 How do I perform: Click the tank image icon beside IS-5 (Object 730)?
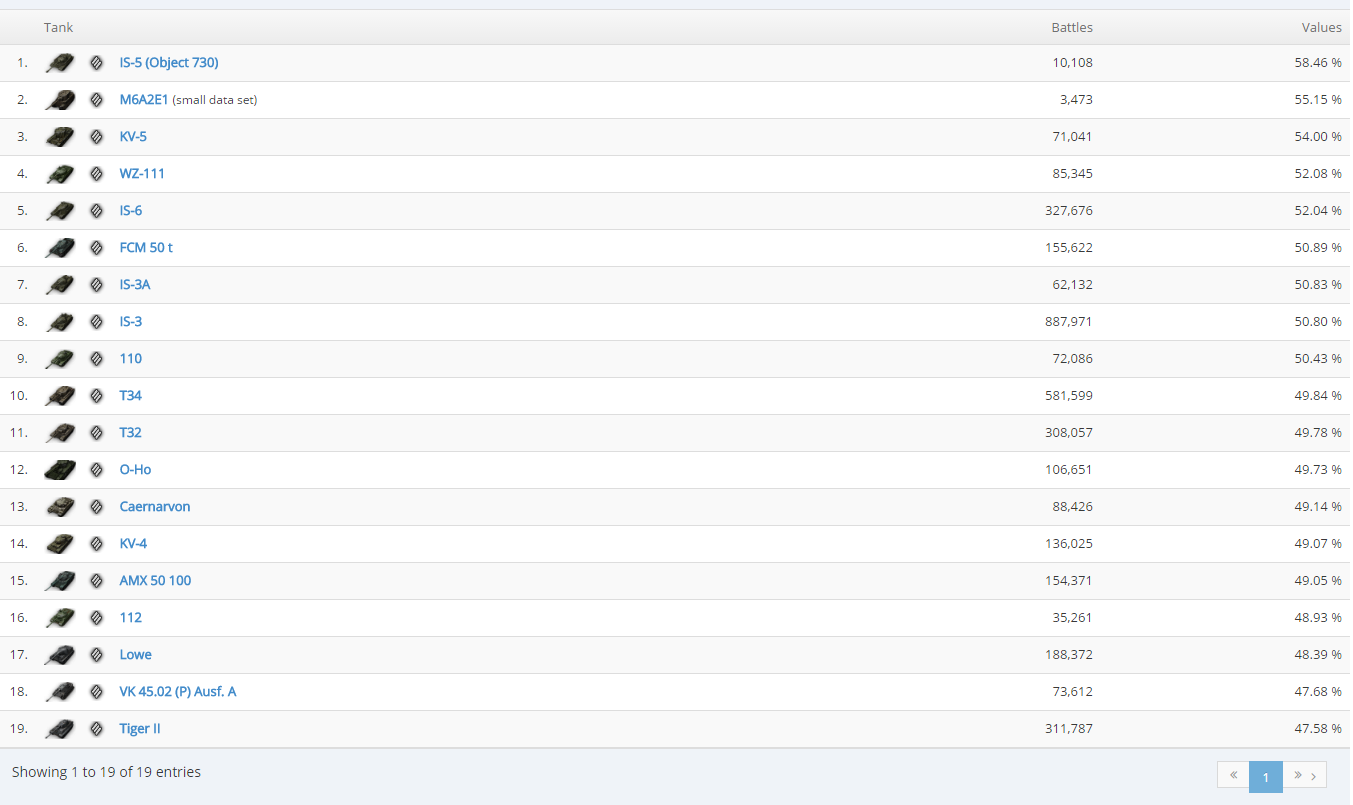(x=60, y=63)
